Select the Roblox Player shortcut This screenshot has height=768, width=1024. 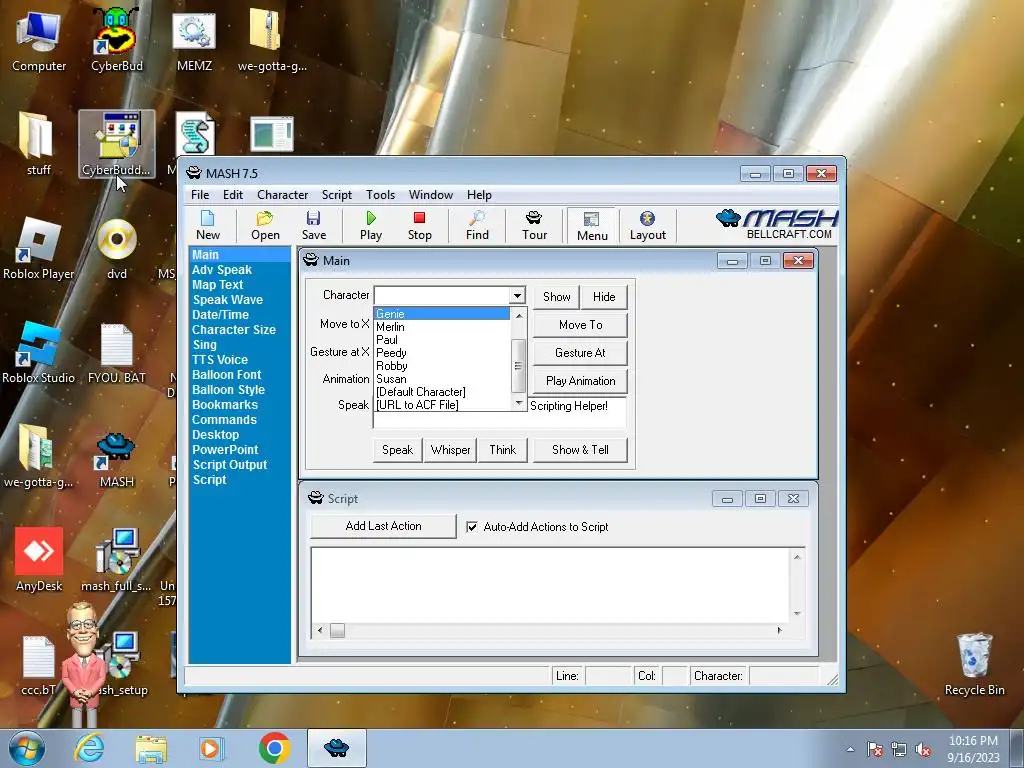point(39,248)
